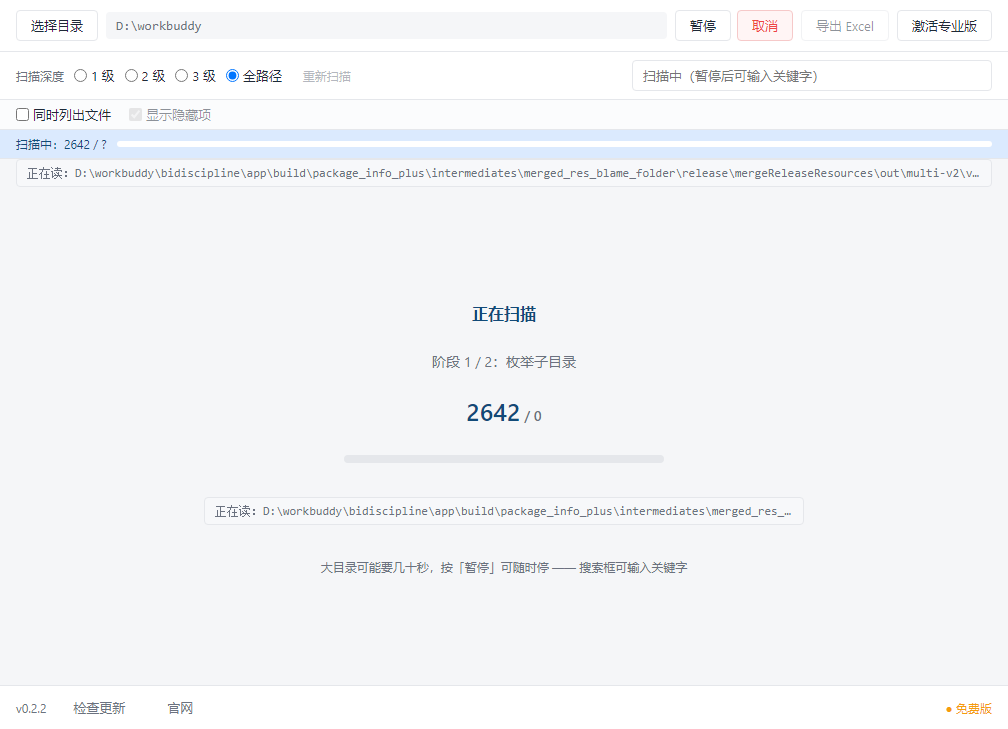Click the 大目录可能要几十秒 hint text

[x=504, y=568]
